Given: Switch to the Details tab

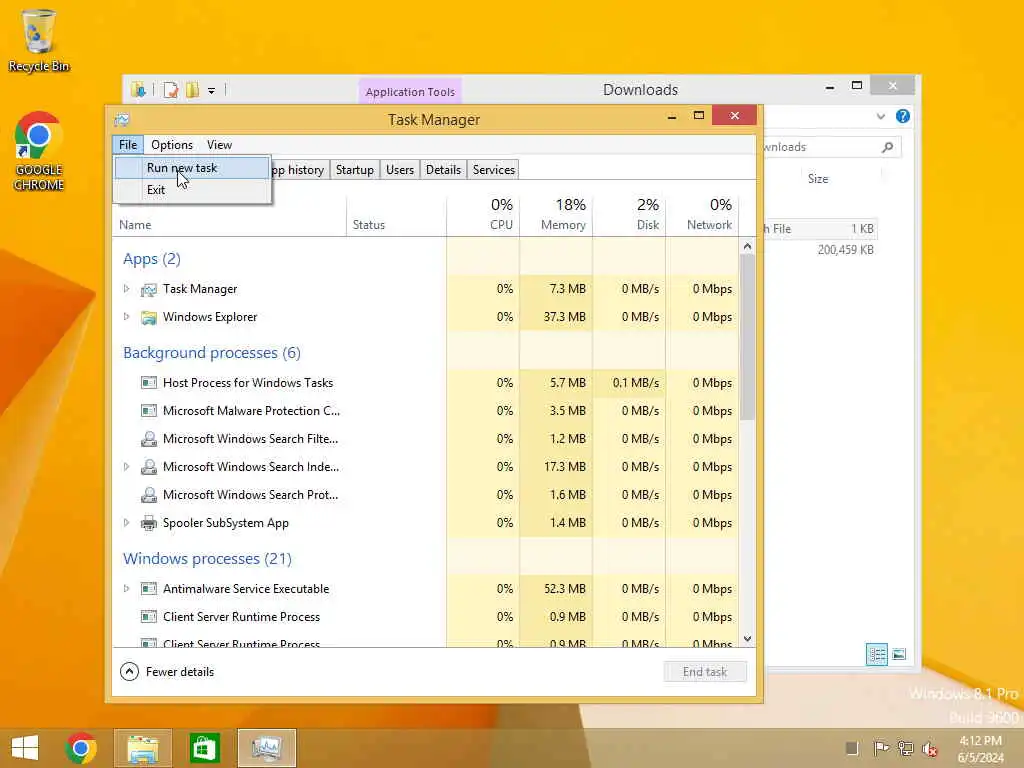Looking at the screenshot, I should (x=443, y=170).
